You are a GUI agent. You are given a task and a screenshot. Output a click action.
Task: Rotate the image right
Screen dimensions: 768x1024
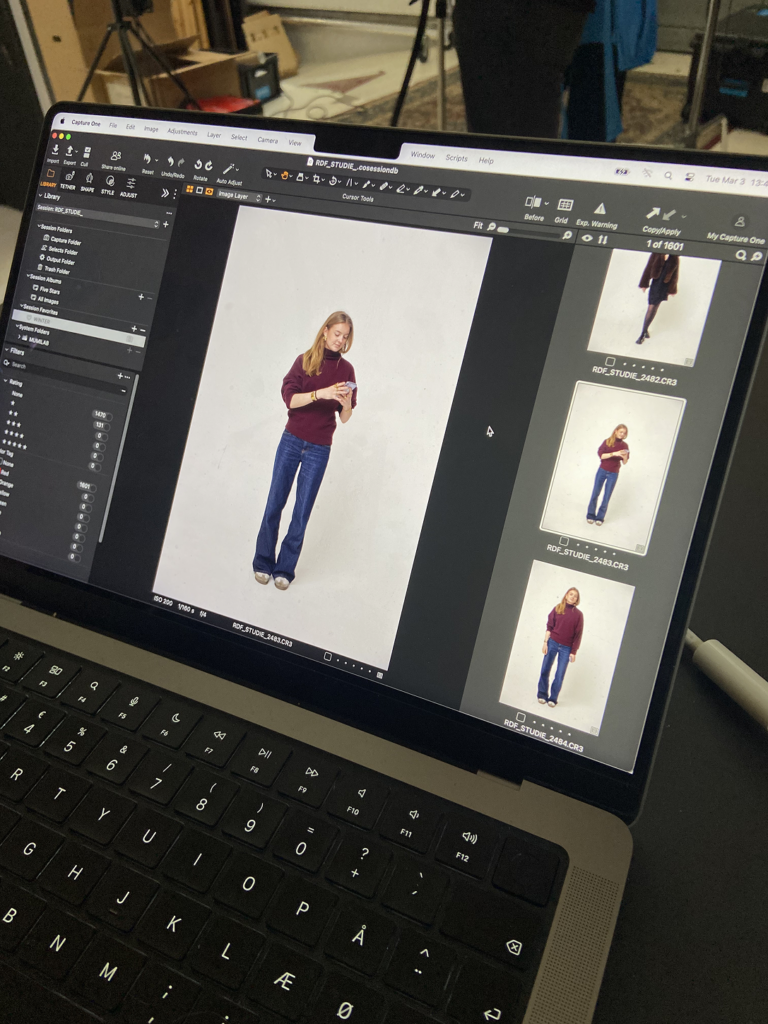coord(209,165)
